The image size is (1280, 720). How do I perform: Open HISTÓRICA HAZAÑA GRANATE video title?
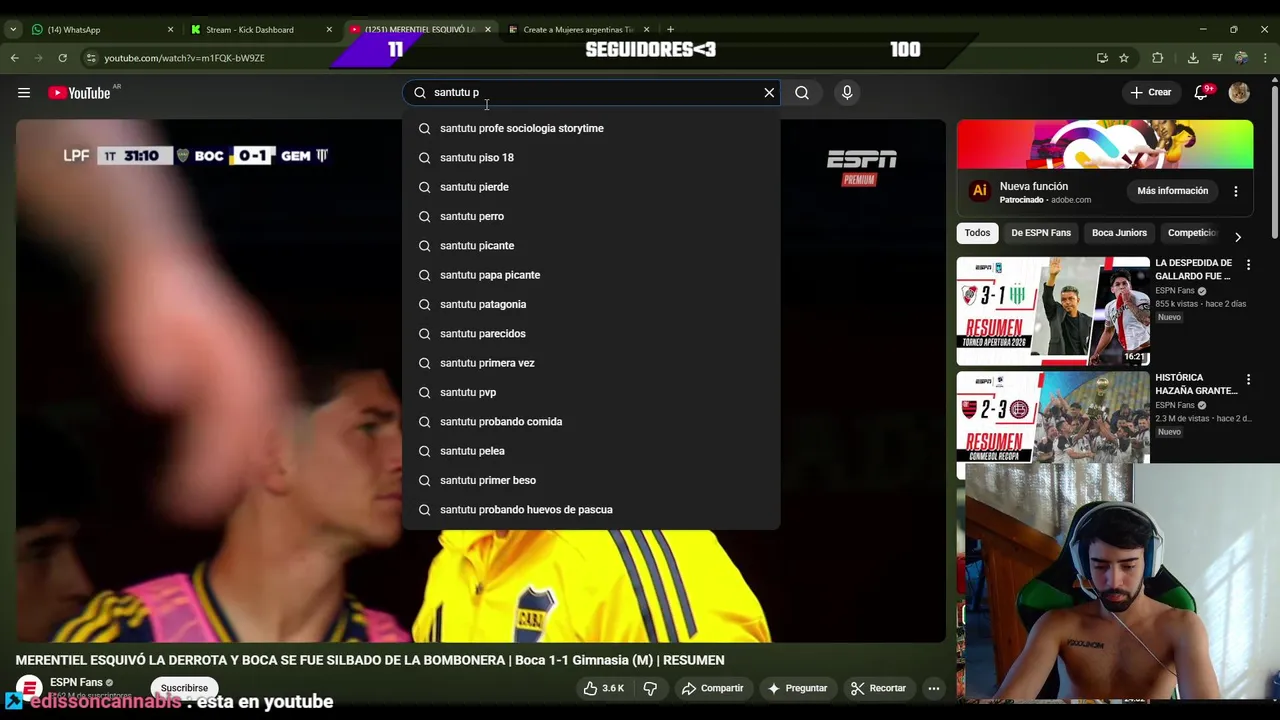tap(1196, 384)
